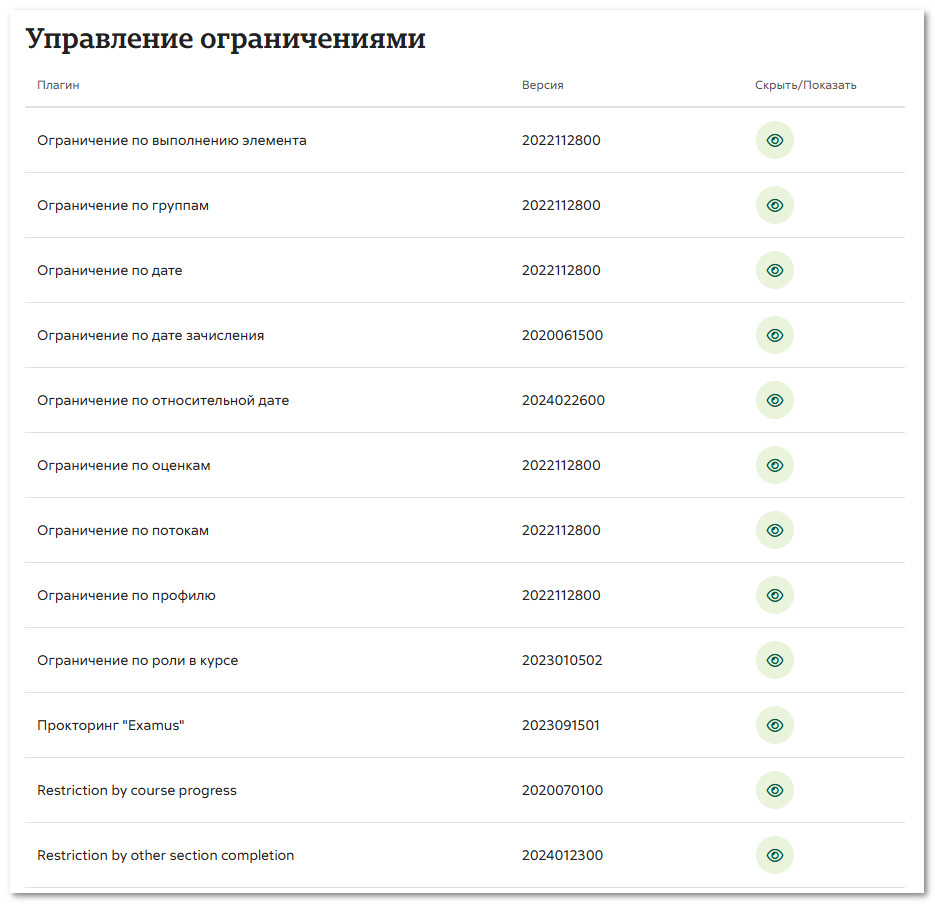Select 'Ограничение по относительной дате' plugin name
Viewport: 935px width, 904px height.
coord(163,401)
